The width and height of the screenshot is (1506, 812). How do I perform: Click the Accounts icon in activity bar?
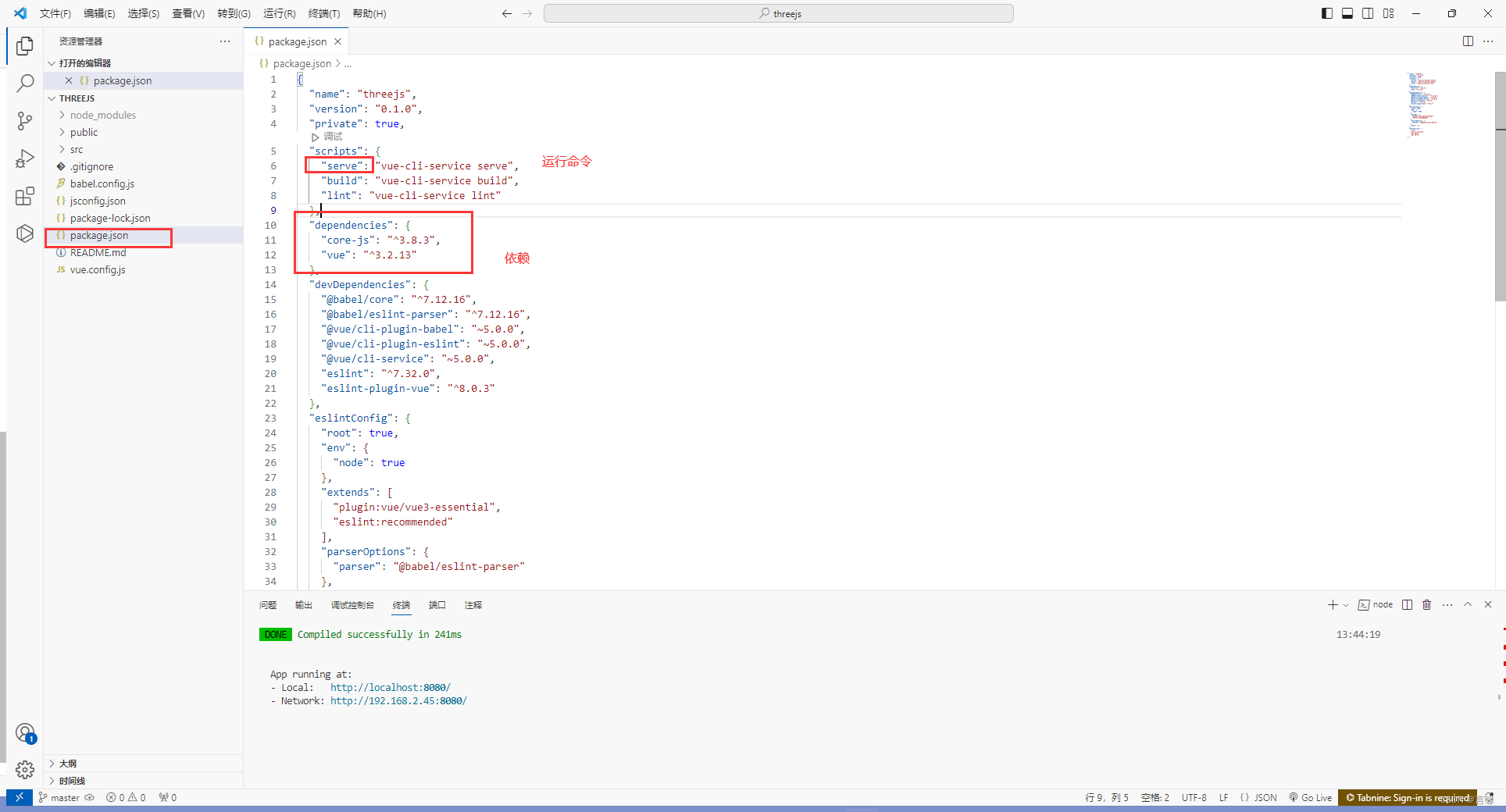click(x=25, y=732)
